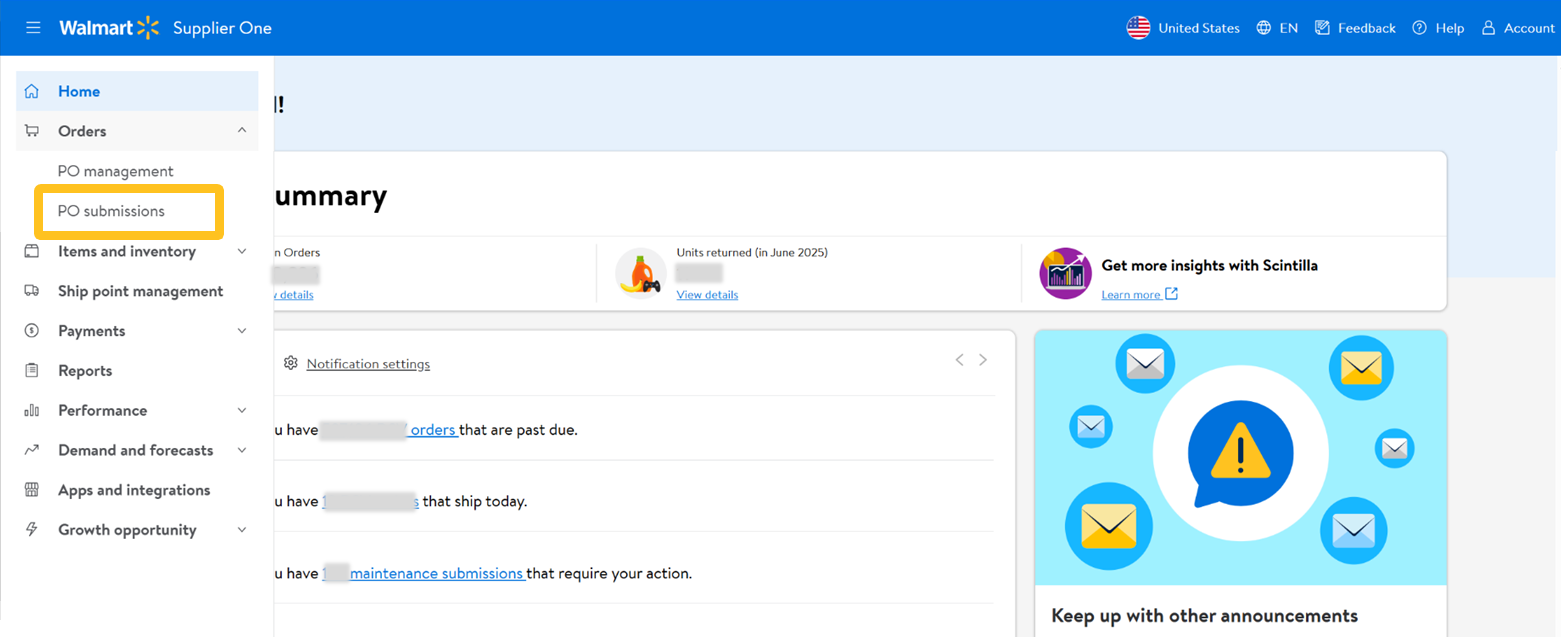Collapse the Orders section chevron
1561x637 pixels.
coord(242,131)
